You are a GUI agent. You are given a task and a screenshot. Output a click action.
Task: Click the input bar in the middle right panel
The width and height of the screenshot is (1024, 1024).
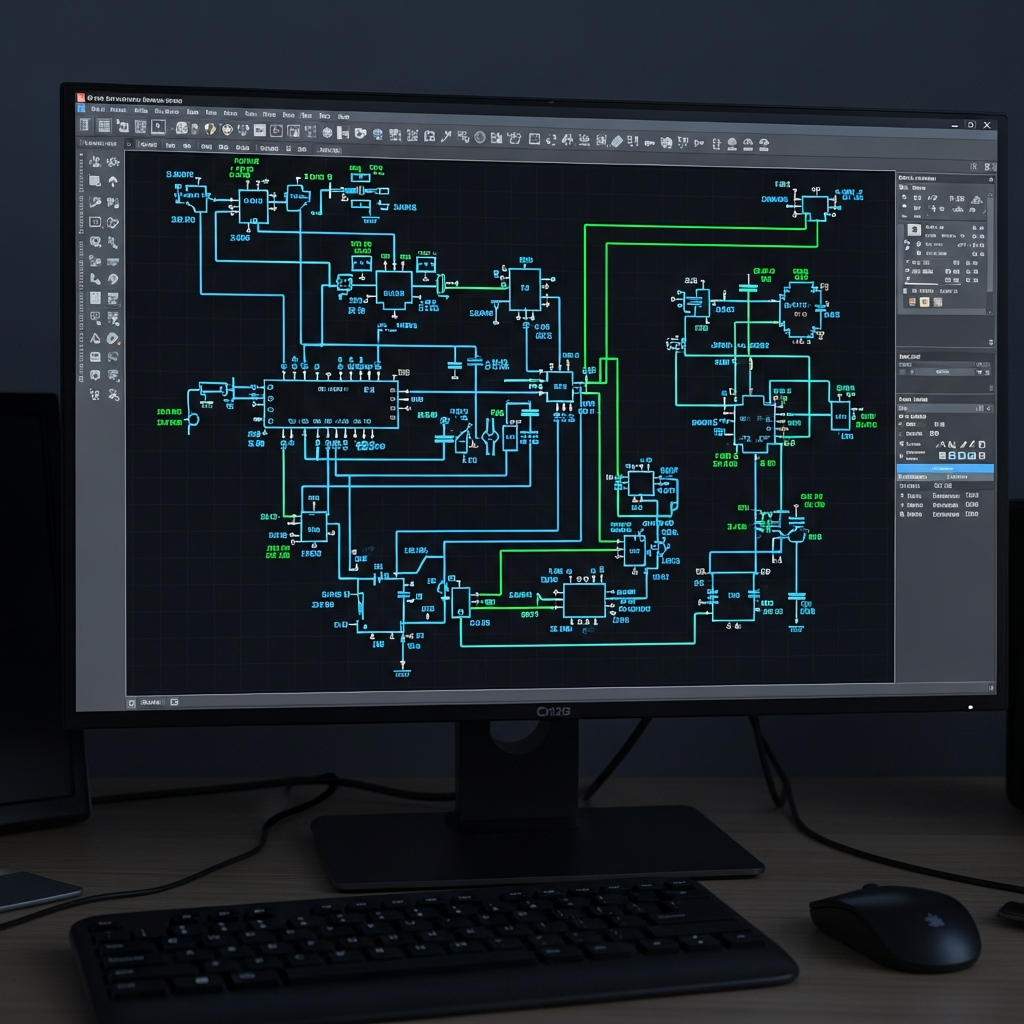click(944, 372)
